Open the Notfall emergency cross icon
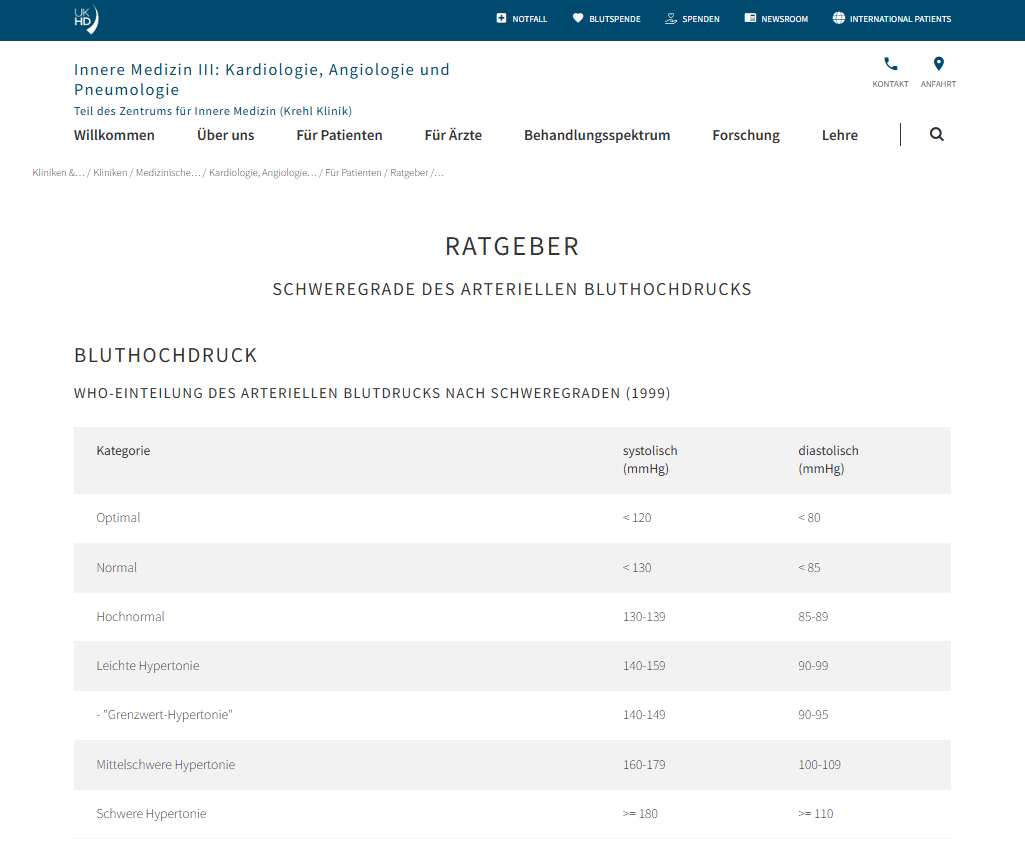Viewport: 1025px width, 857px height. click(501, 18)
